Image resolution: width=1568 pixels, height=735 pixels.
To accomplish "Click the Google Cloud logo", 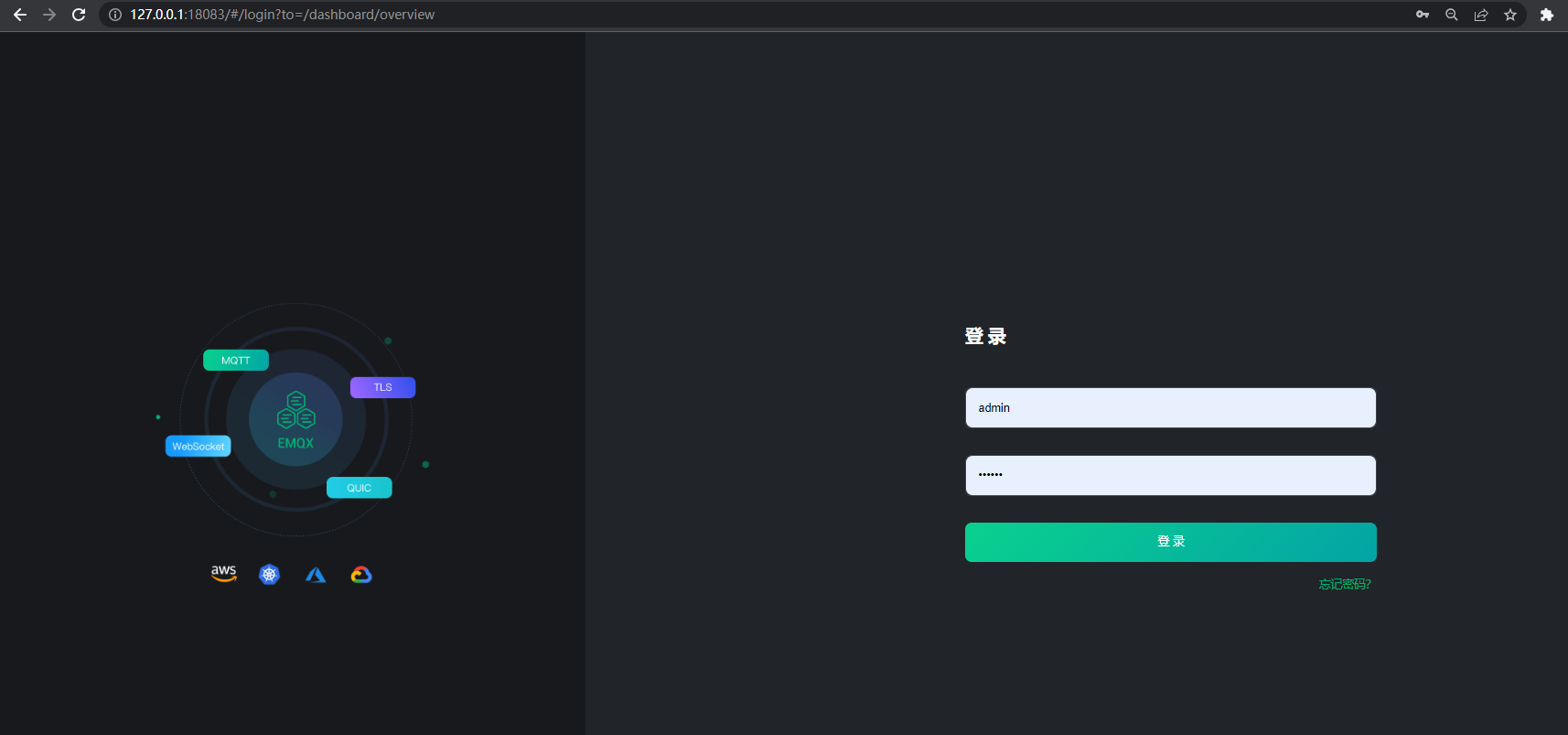I will pyautogui.click(x=361, y=575).
